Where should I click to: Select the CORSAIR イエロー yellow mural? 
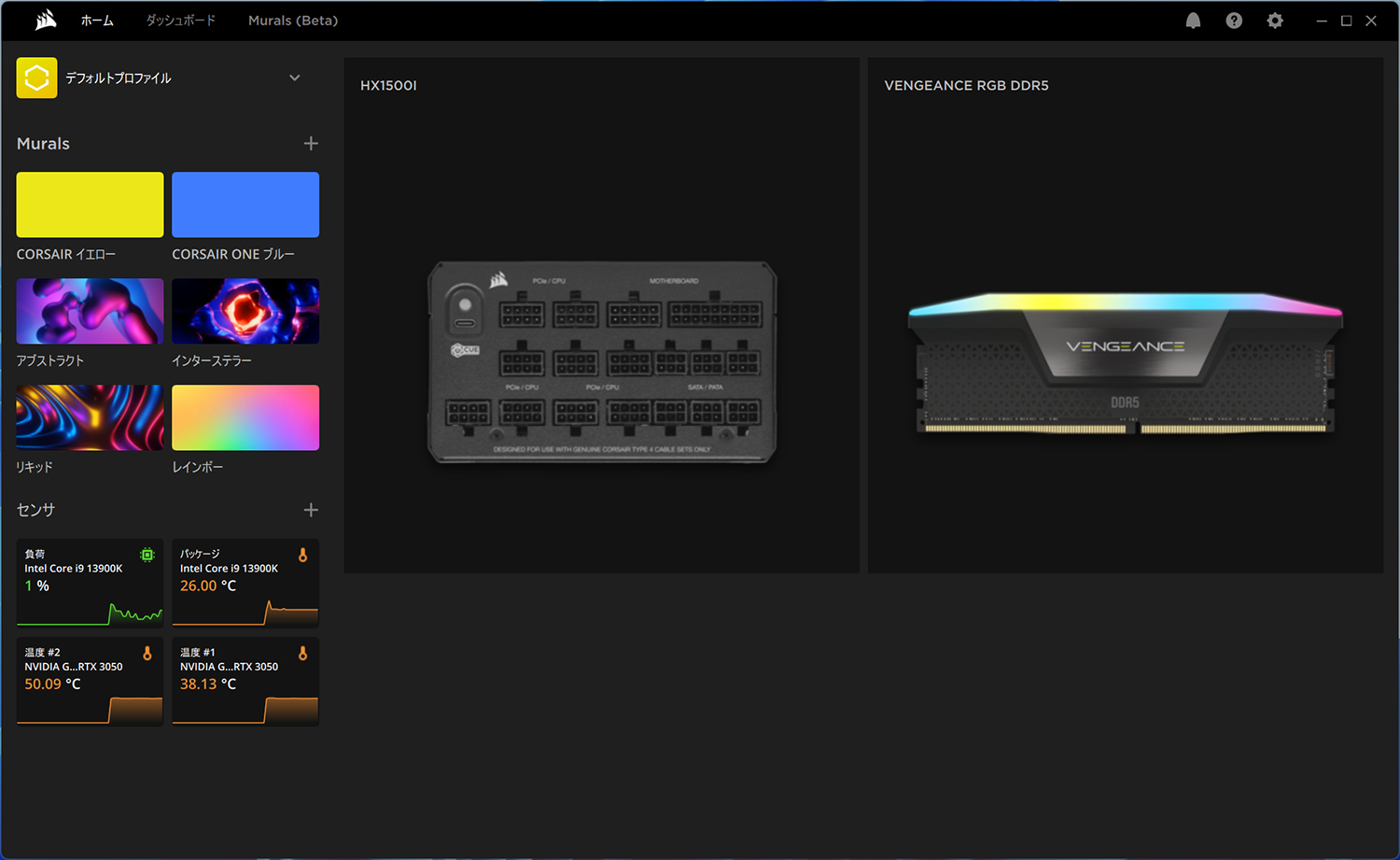click(90, 204)
